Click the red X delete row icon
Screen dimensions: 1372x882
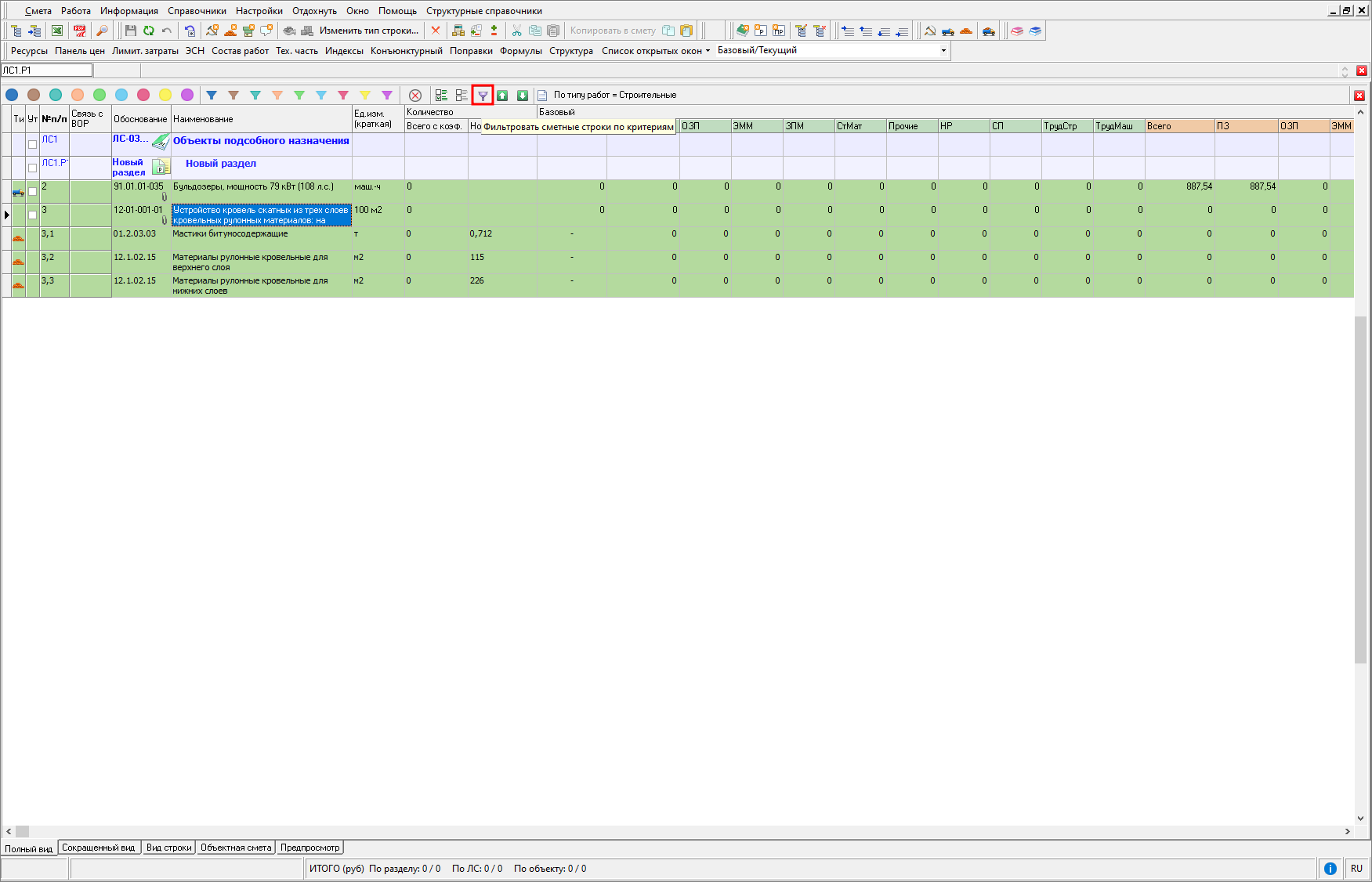[x=436, y=31]
